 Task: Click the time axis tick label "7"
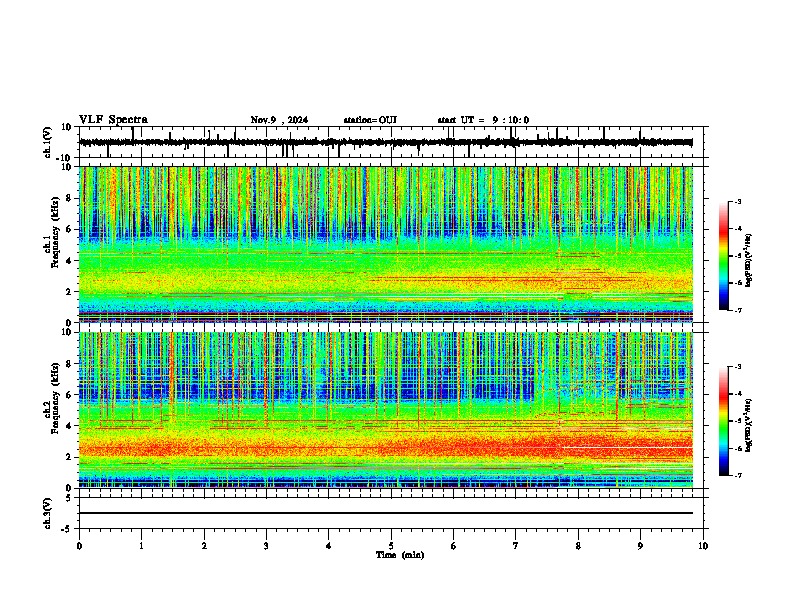[x=516, y=546]
